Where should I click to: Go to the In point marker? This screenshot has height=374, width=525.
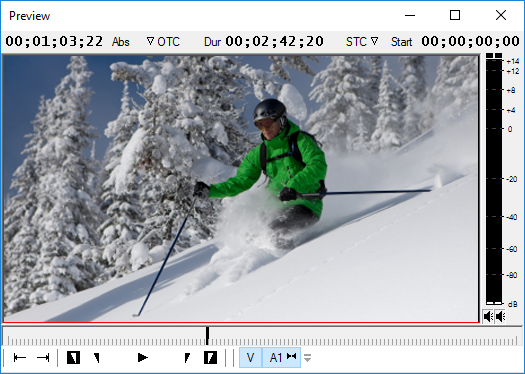pos(97,358)
